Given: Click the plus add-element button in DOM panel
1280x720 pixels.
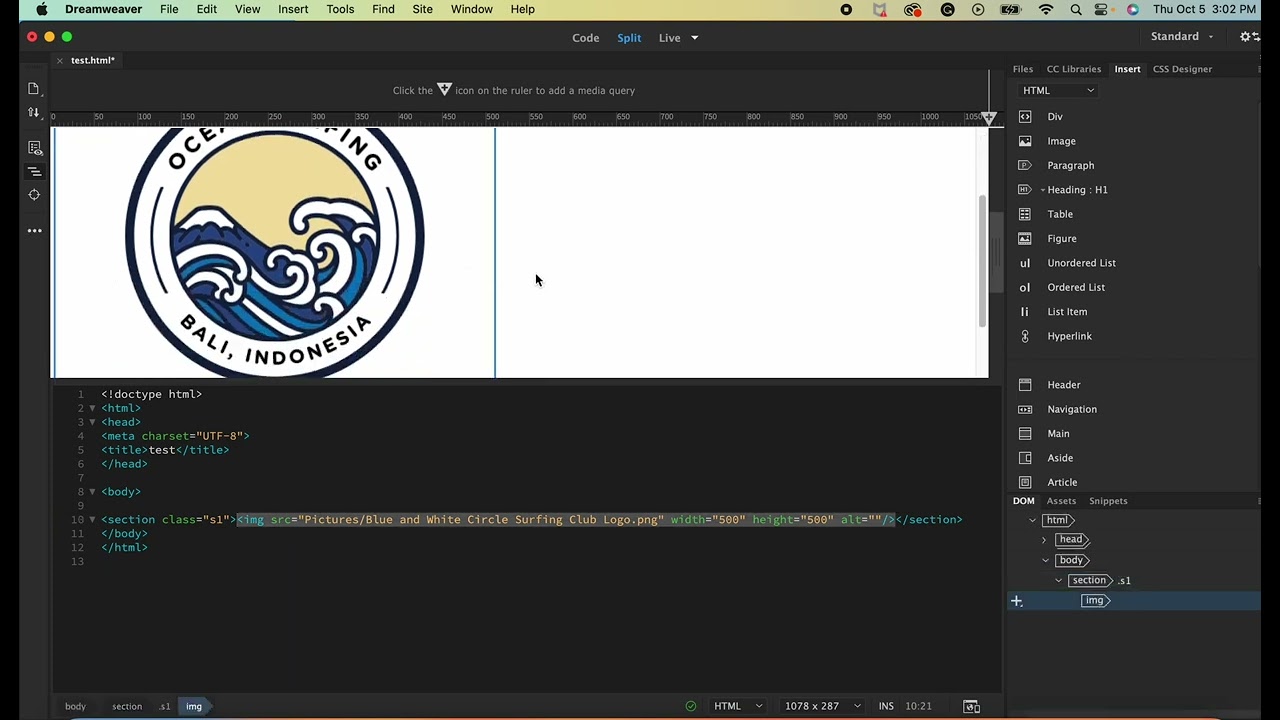Looking at the screenshot, I should click(1017, 601).
